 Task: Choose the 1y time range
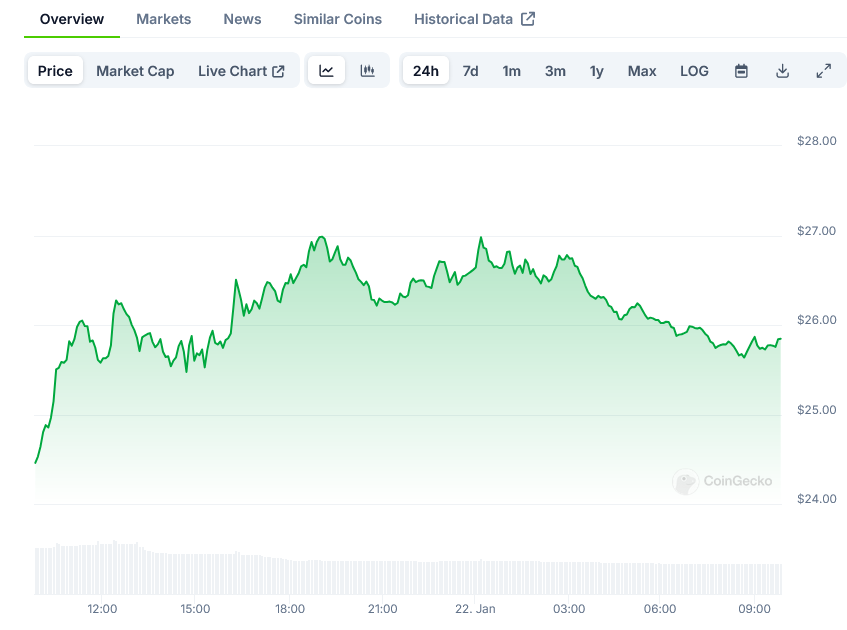596,71
